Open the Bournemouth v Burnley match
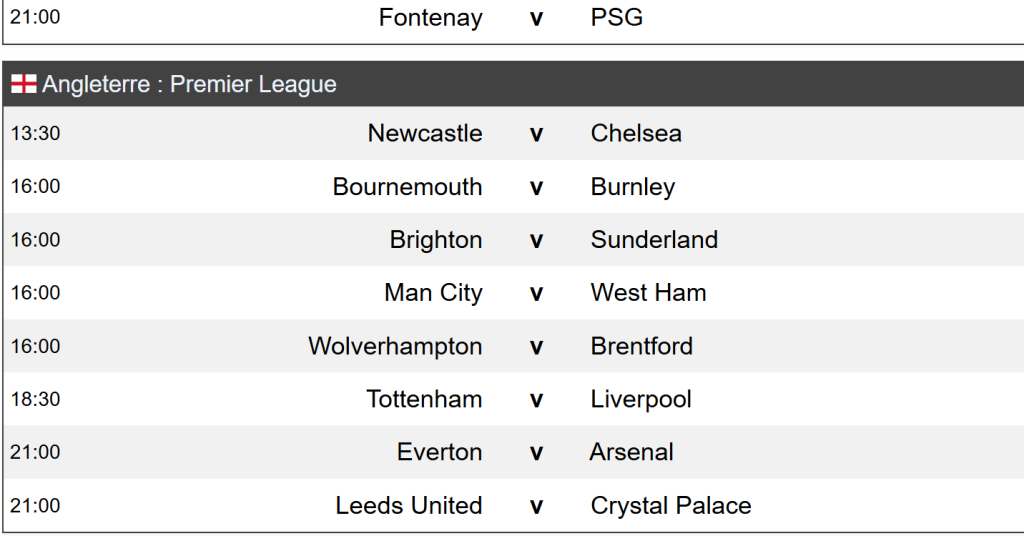 [536, 187]
